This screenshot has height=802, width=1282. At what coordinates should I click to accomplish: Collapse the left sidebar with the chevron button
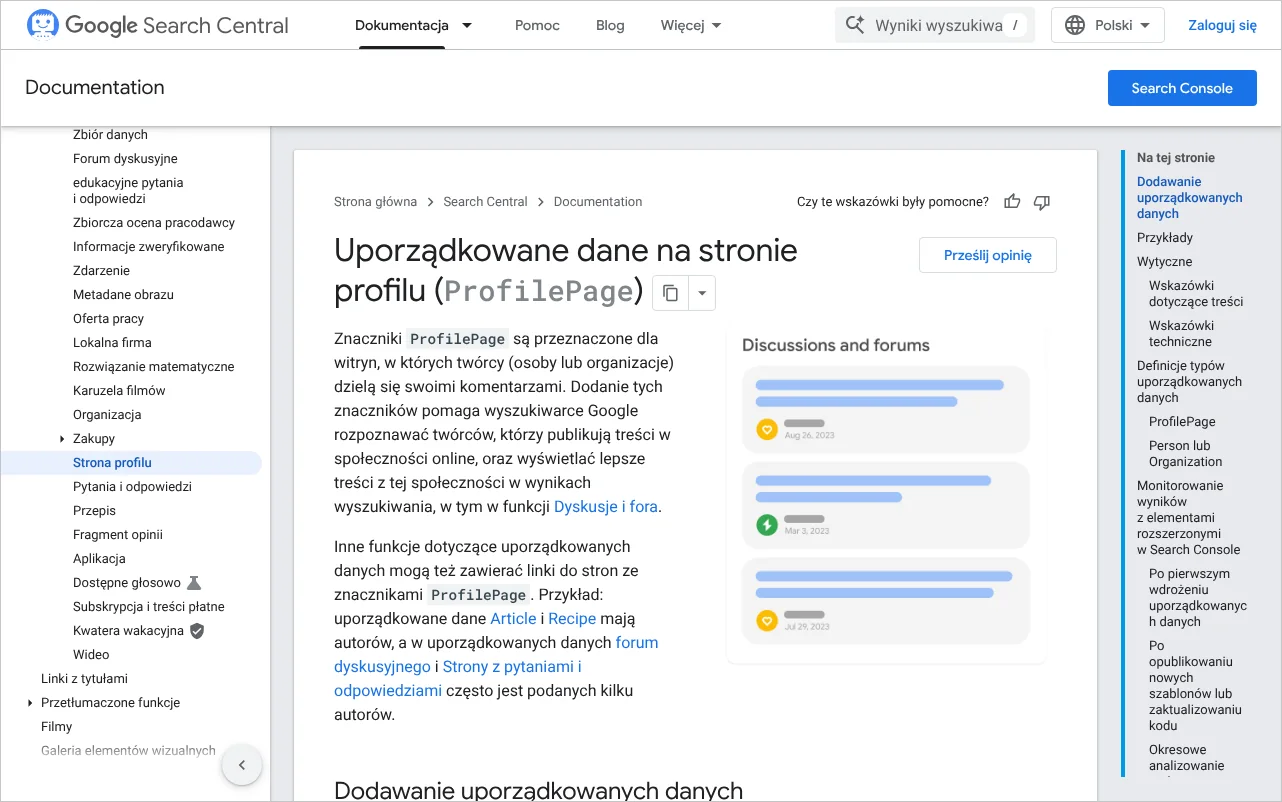pos(241,766)
